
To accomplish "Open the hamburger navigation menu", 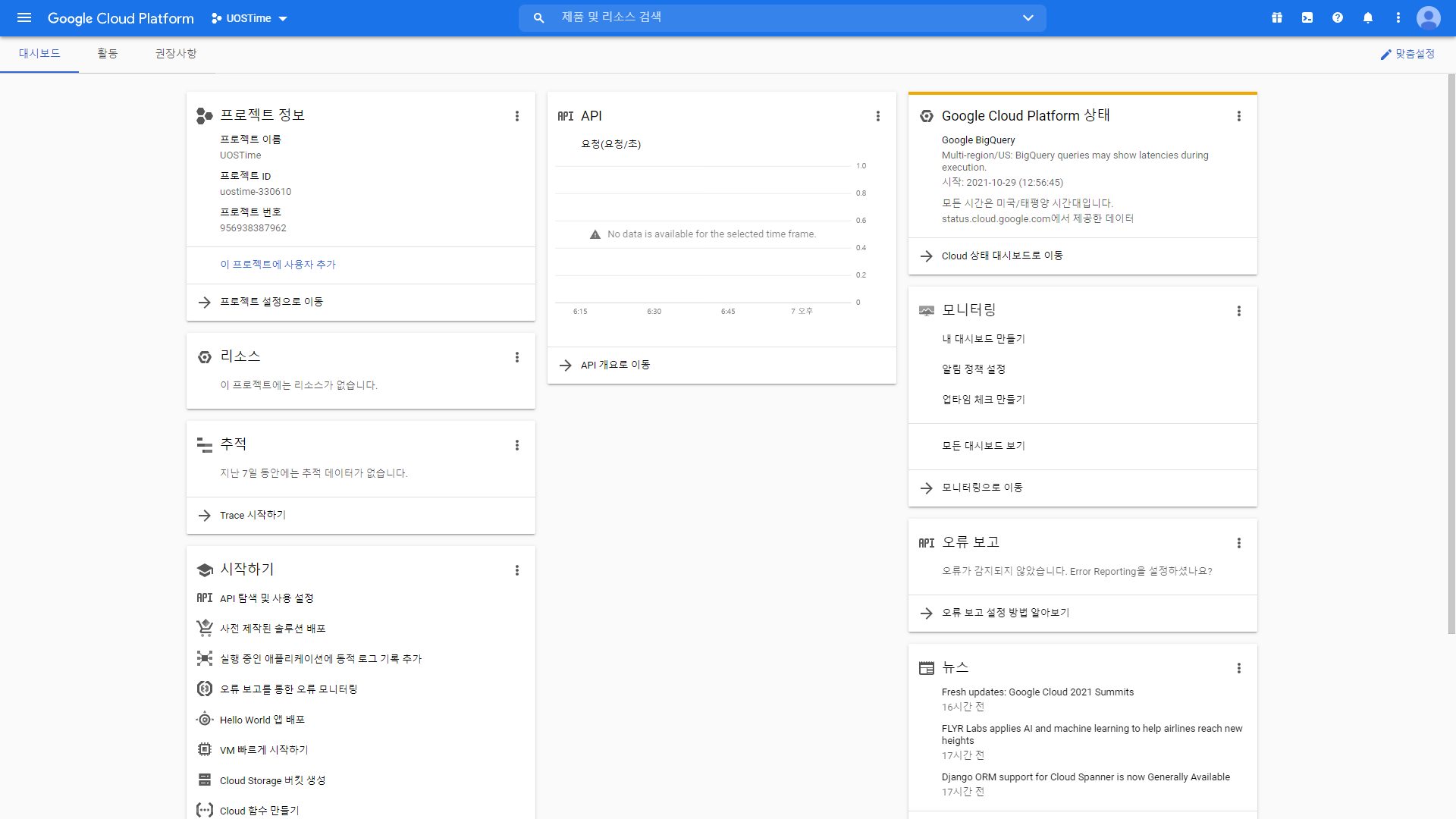I will [24, 17].
